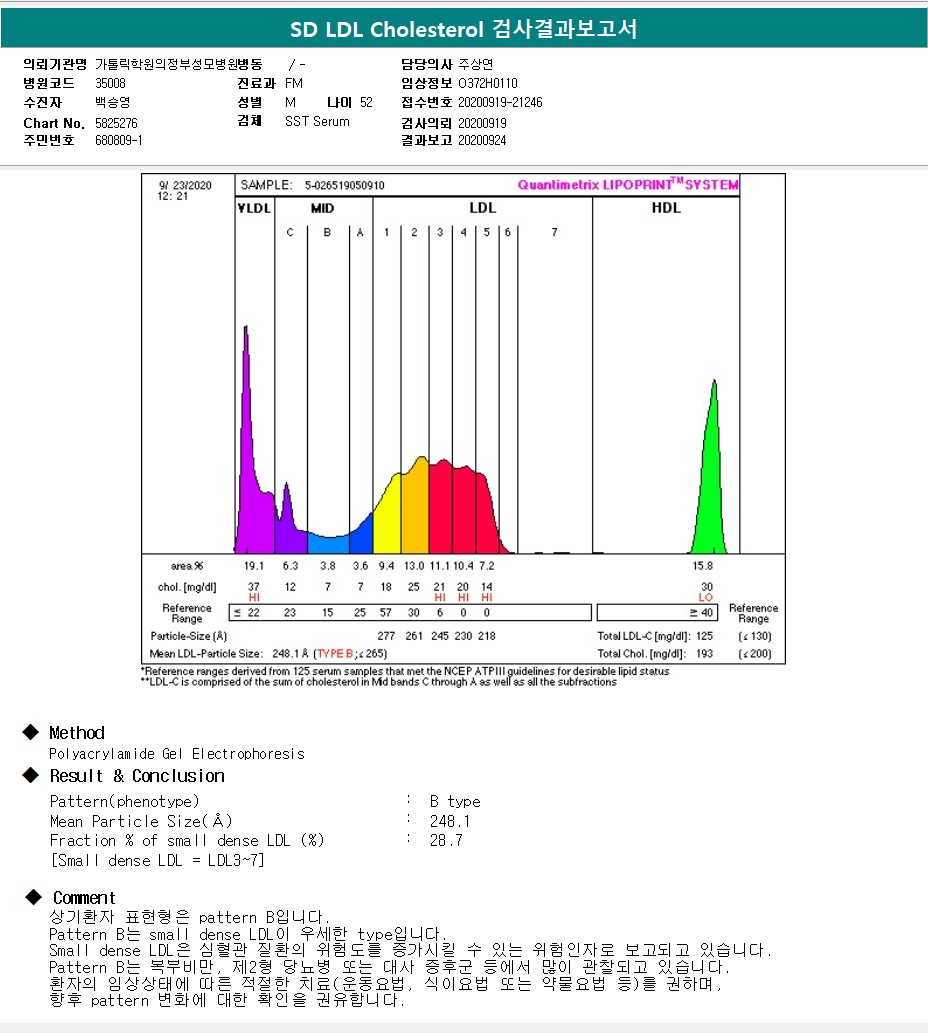Select the requesting institution name 가톨릭학원의정부성모병원병동
Screen dimensions: 928x1033
pyautogui.click(x=178, y=65)
